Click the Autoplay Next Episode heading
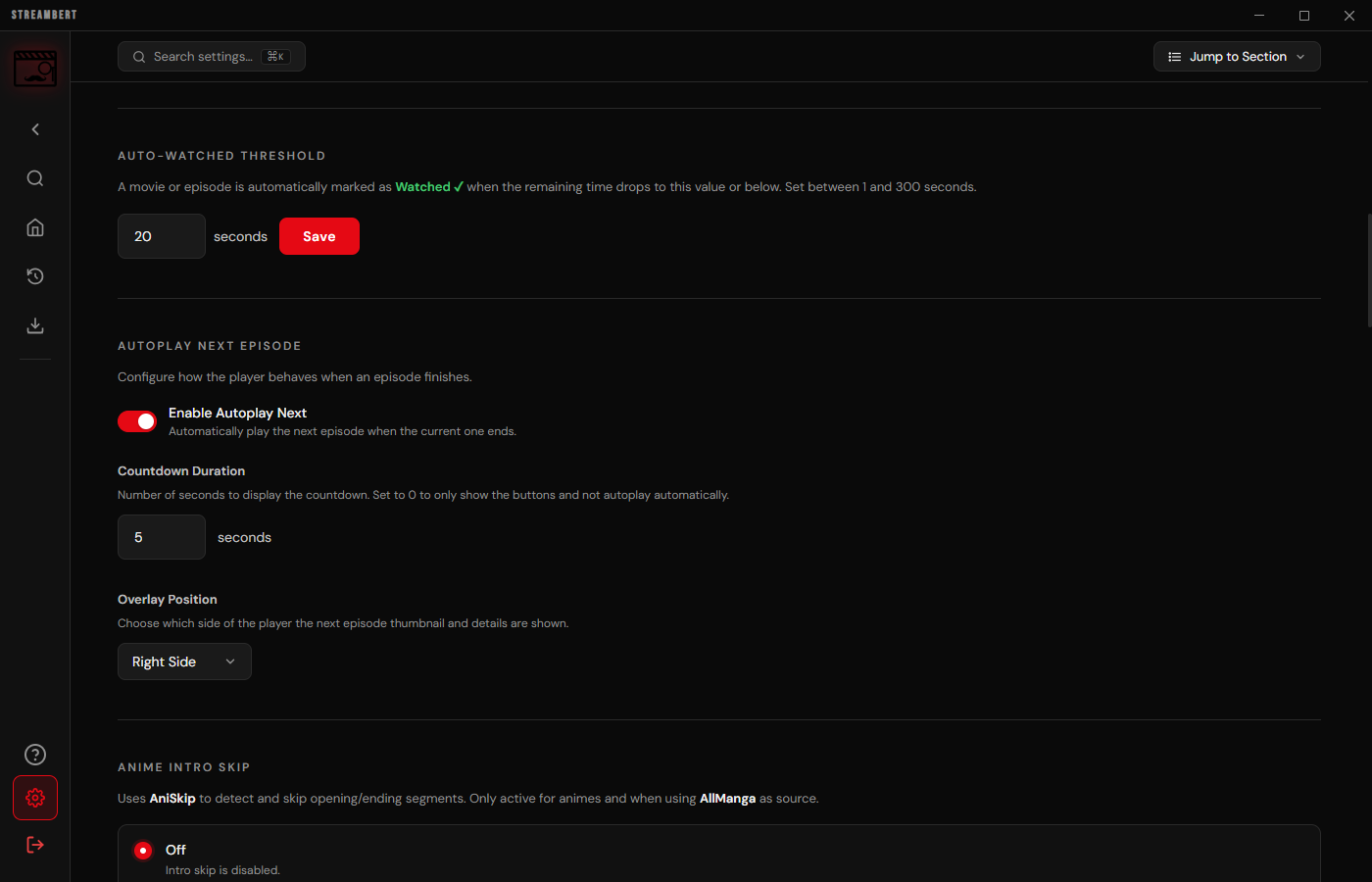The image size is (1372, 882). pyautogui.click(x=210, y=346)
